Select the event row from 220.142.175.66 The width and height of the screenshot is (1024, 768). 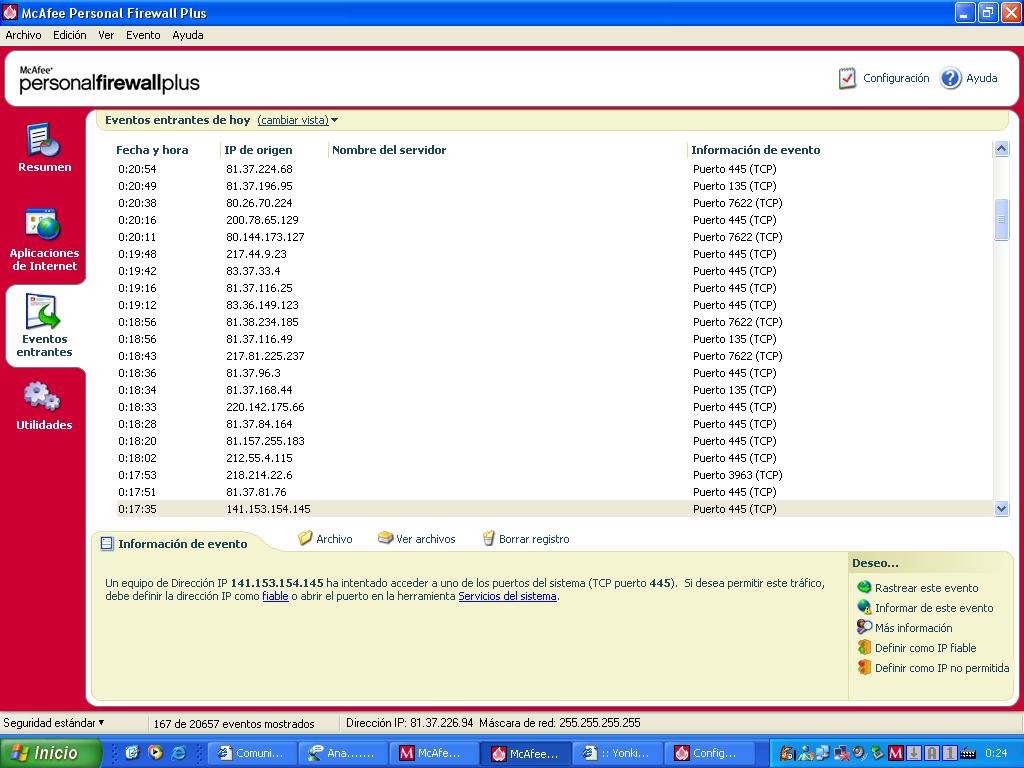click(x=555, y=407)
